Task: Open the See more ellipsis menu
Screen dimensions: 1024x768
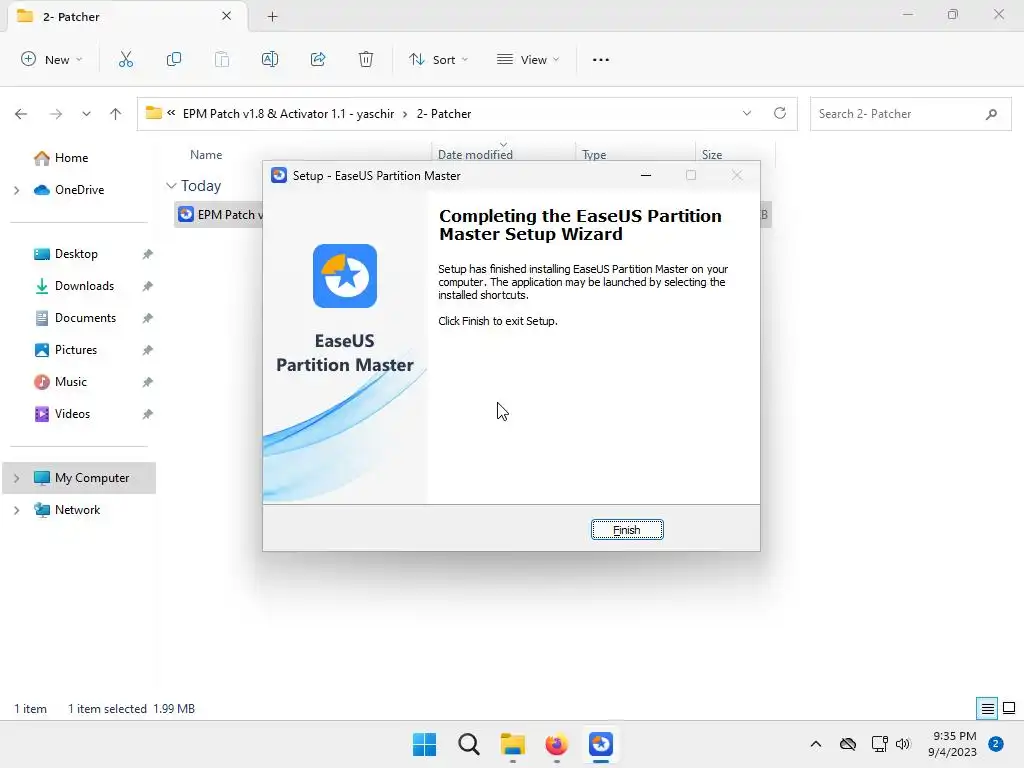Action: tap(601, 59)
